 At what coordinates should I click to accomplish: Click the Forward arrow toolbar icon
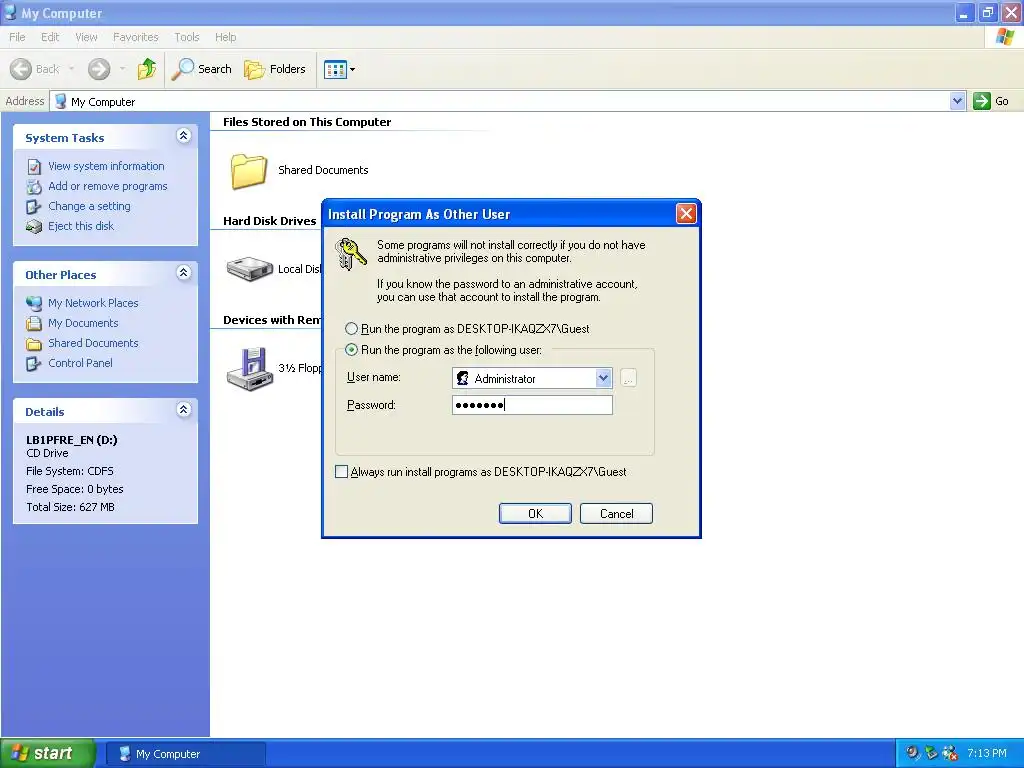99,69
